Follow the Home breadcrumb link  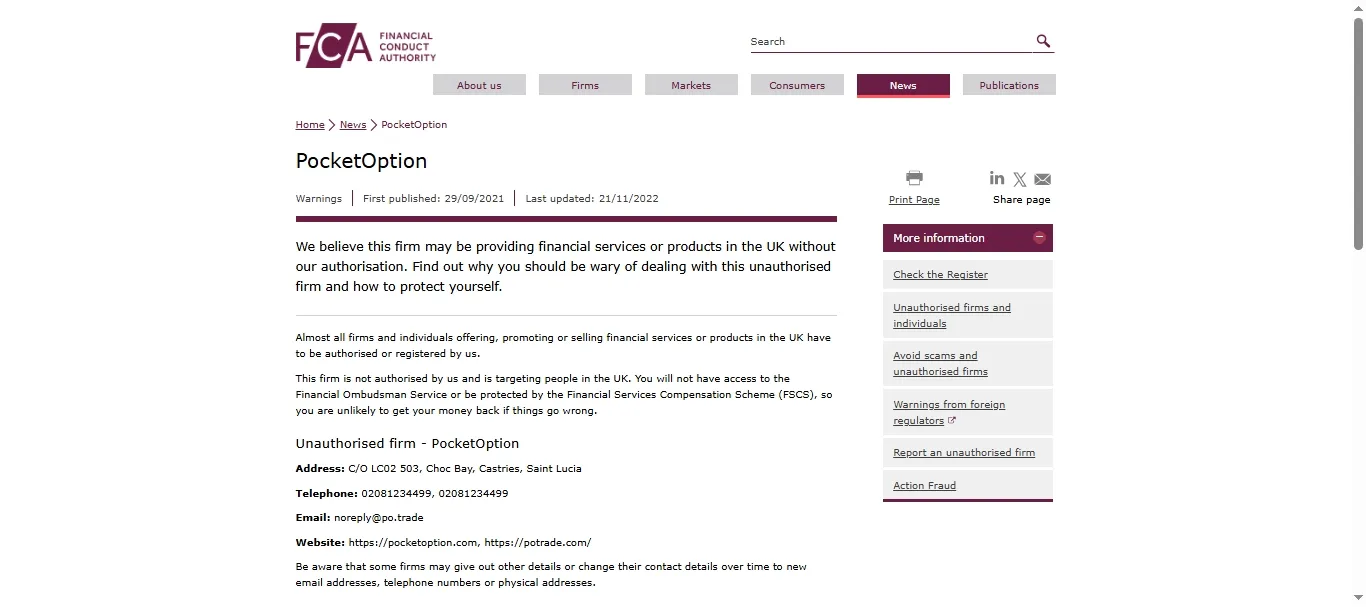pos(310,125)
